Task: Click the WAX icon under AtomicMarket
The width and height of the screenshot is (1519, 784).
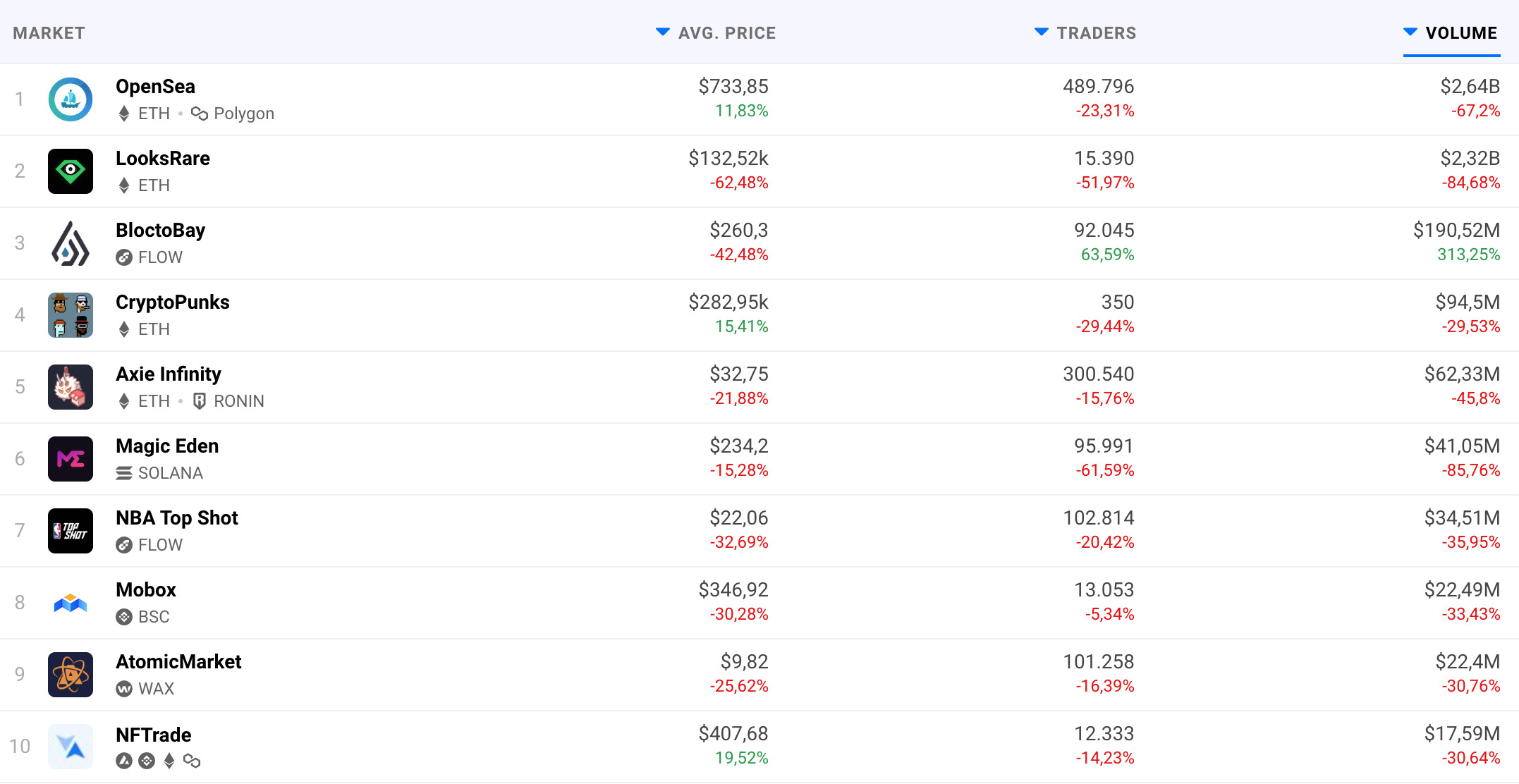Action: click(124, 689)
